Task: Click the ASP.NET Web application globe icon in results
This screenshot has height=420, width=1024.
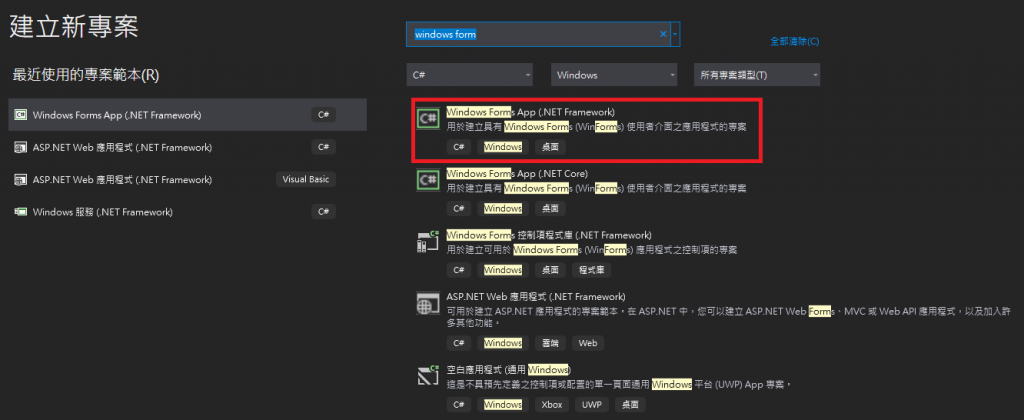Action: tap(428, 303)
